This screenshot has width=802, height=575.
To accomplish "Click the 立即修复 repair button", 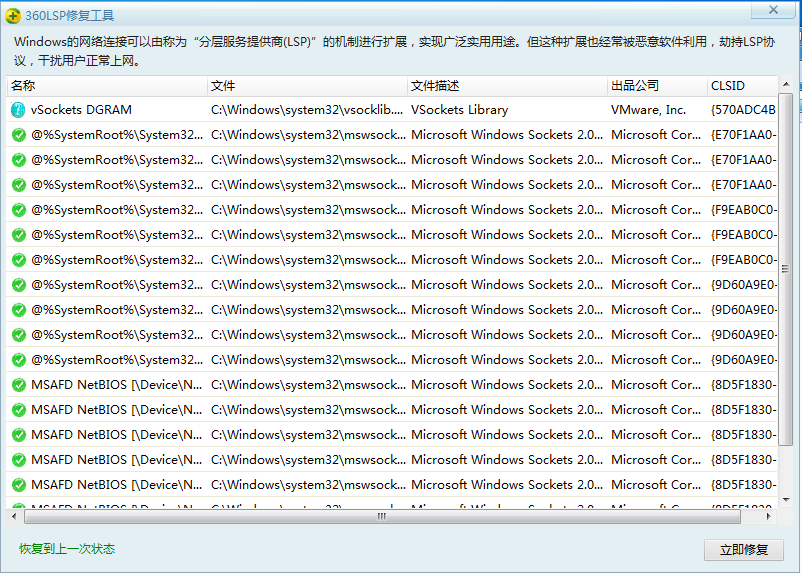I will pyautogui.click(x=744, y=550).
